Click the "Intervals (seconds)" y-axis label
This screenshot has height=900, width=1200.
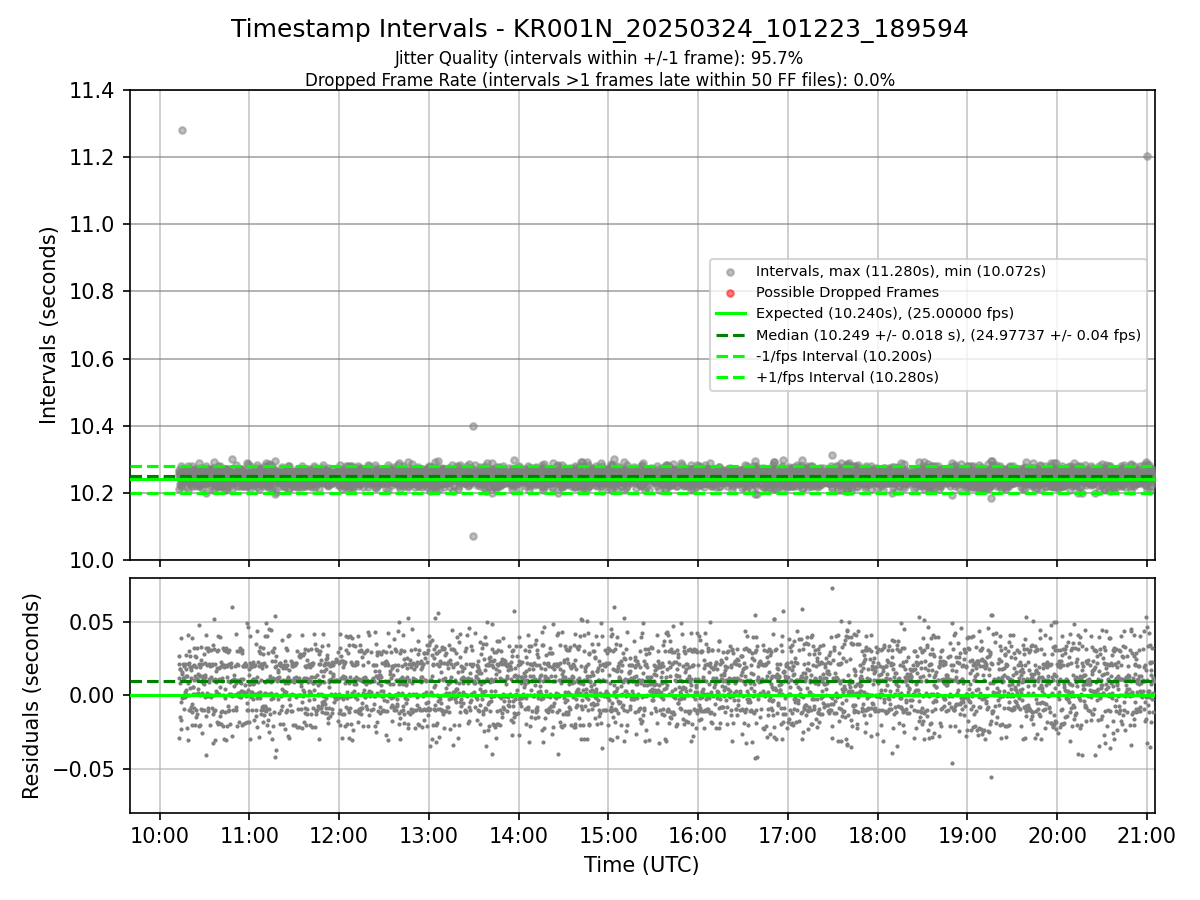point(50,325)
